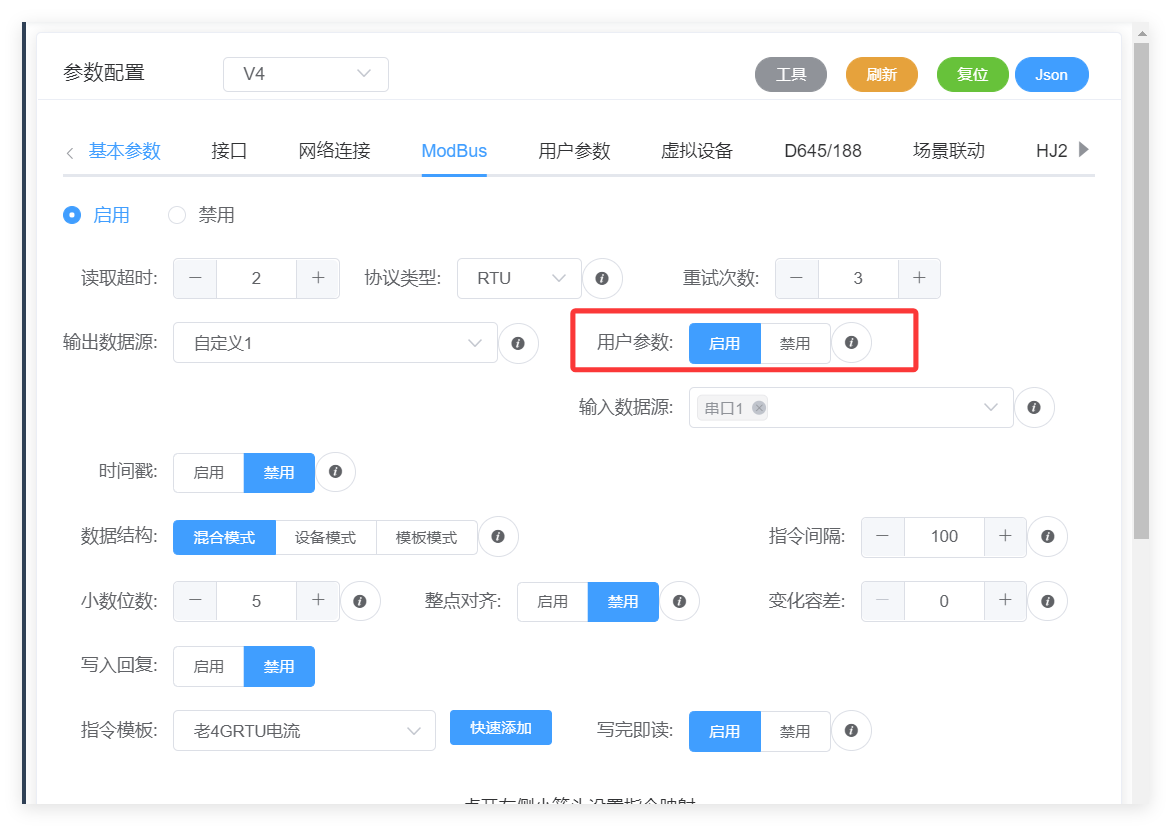Remove the 串口1 tag

[x=759, y=408]
